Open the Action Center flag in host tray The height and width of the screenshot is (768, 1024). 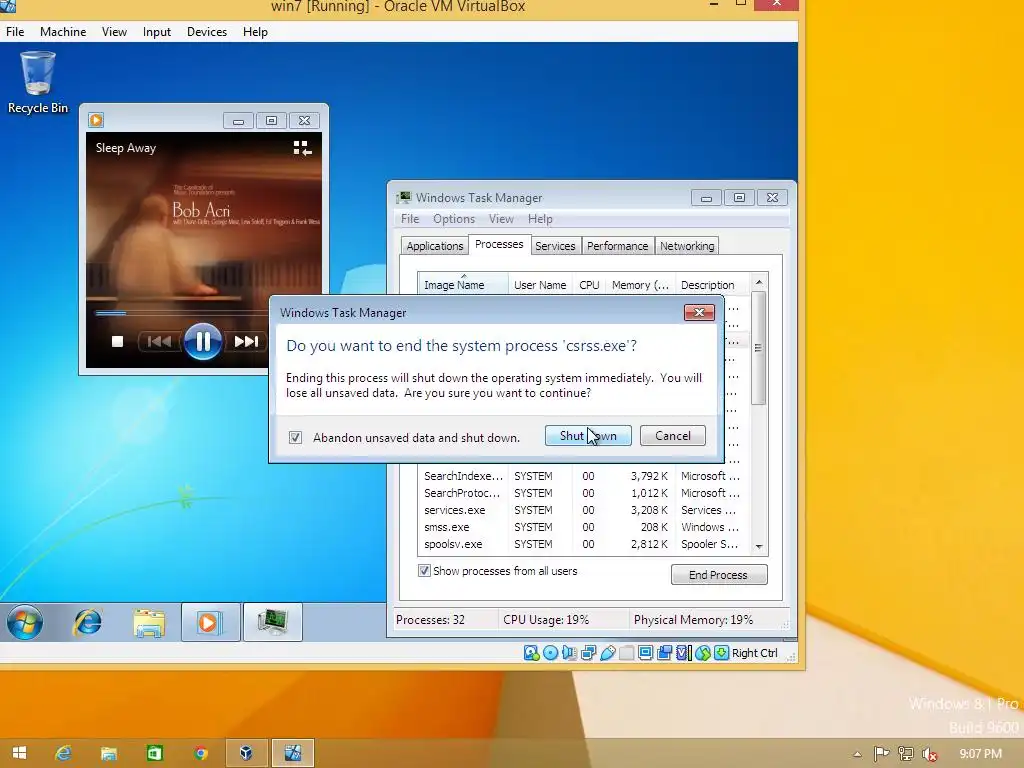click(x=881, y=754)
